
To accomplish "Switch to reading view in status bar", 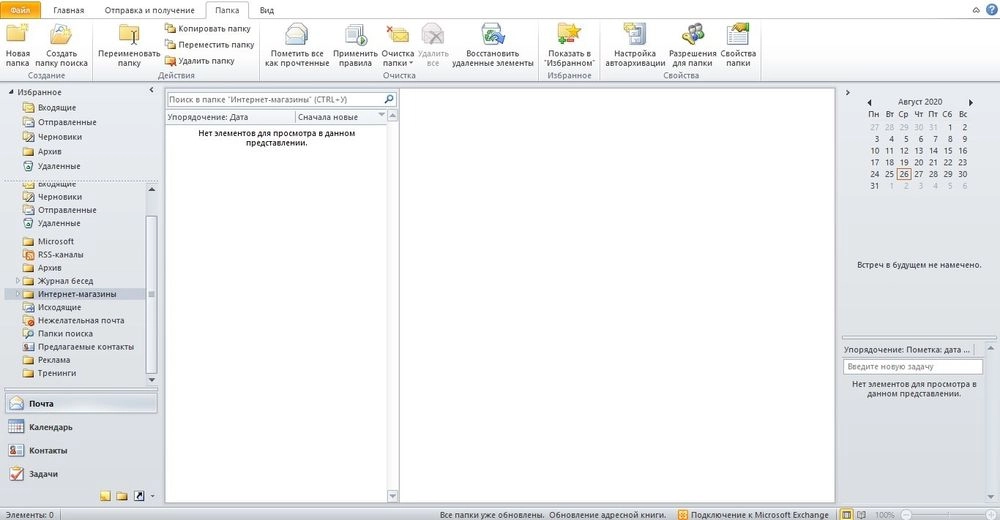I will pyautogui.click(x=863, y=514).
